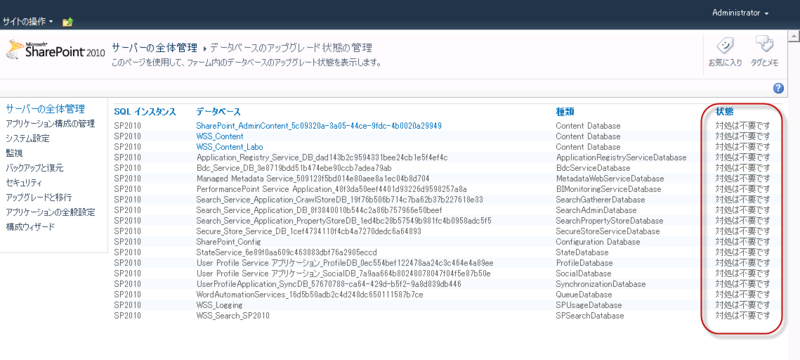800x360 pixels.
Task: Select User Profile ProfileDB database name
Action: (x=345, y=263)
